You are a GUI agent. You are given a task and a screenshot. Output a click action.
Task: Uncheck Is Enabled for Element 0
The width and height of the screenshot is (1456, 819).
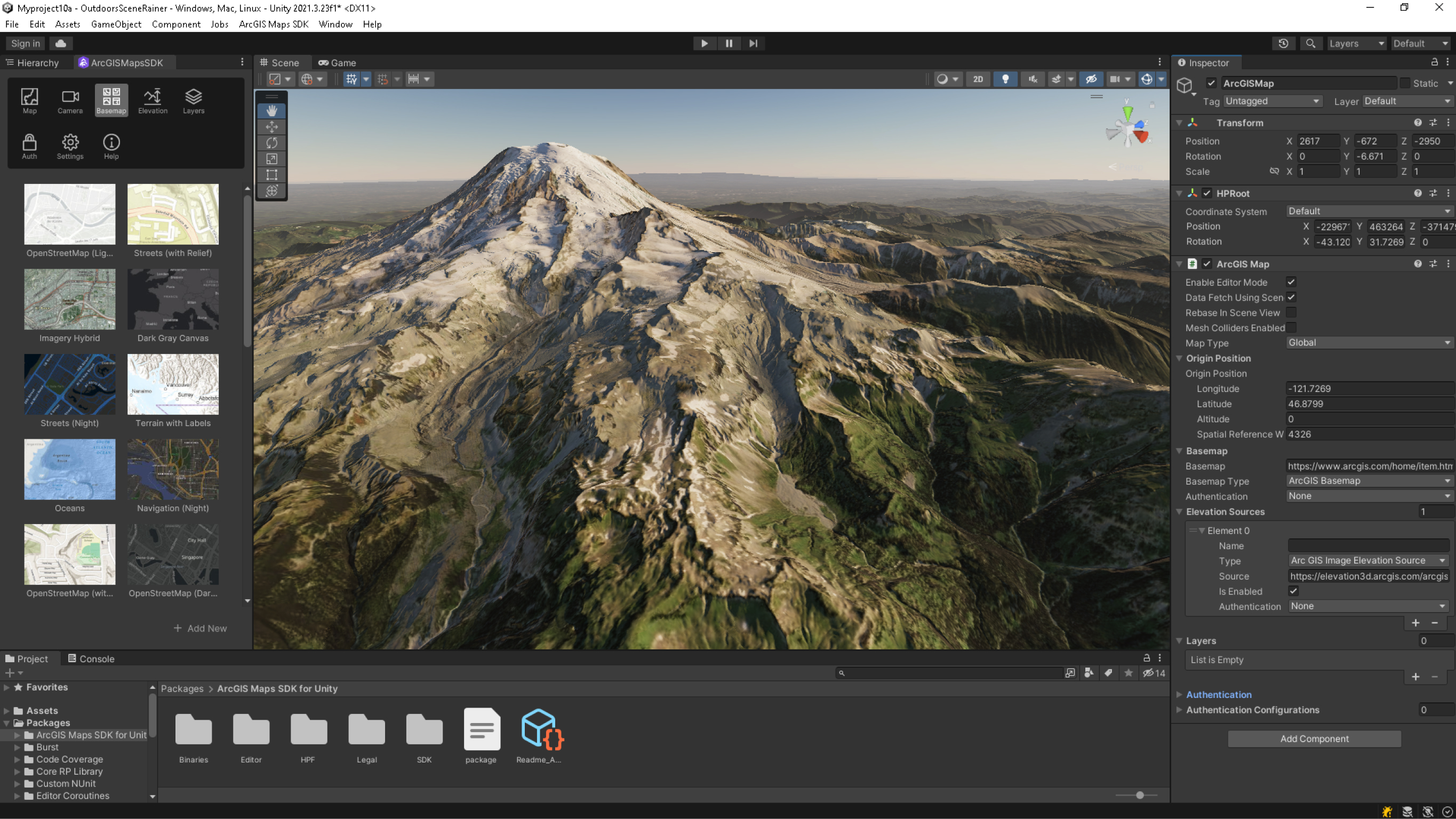(x=1293, y=591)
